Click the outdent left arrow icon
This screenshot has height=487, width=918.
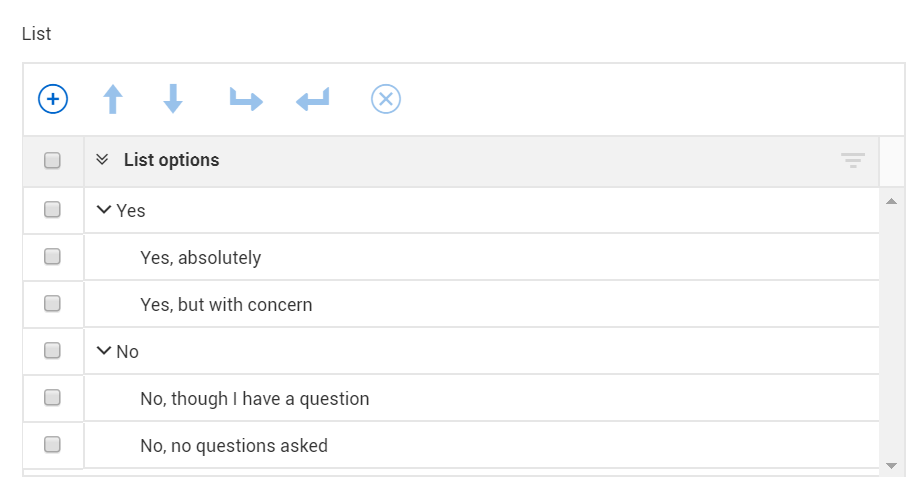tap(313, 99)
